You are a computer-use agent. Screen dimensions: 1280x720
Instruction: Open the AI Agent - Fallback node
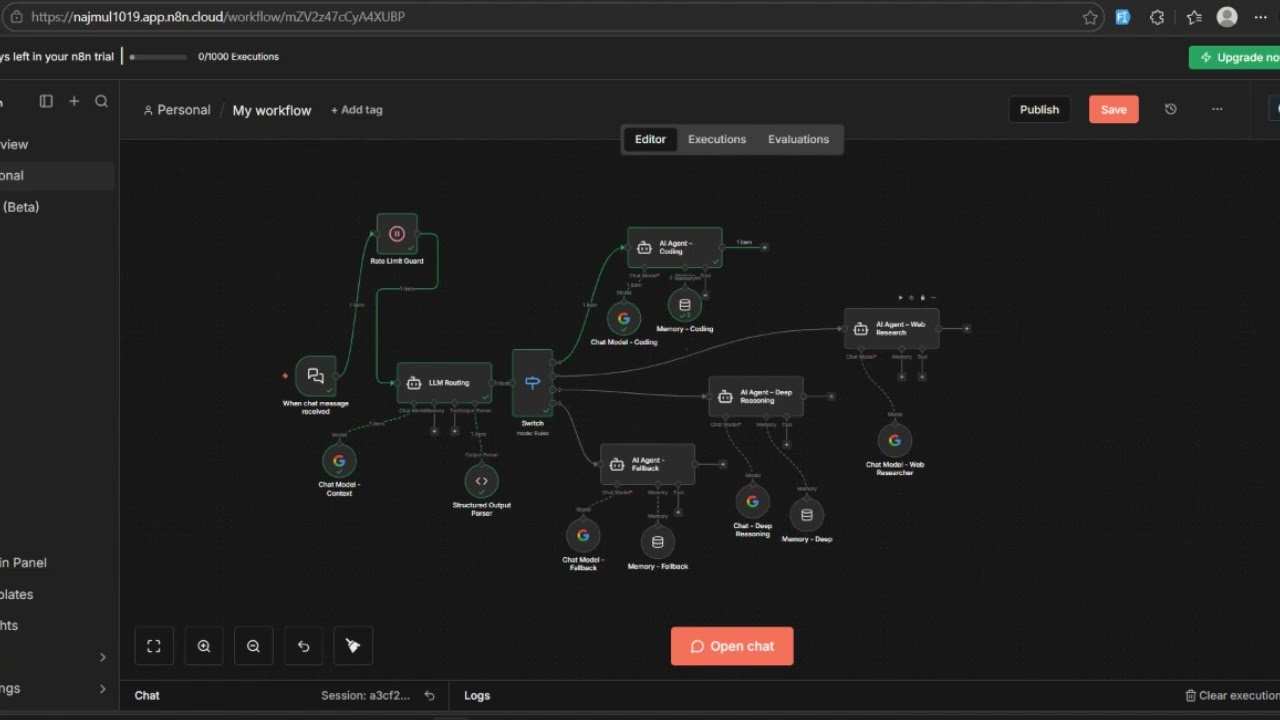[647, 464]
